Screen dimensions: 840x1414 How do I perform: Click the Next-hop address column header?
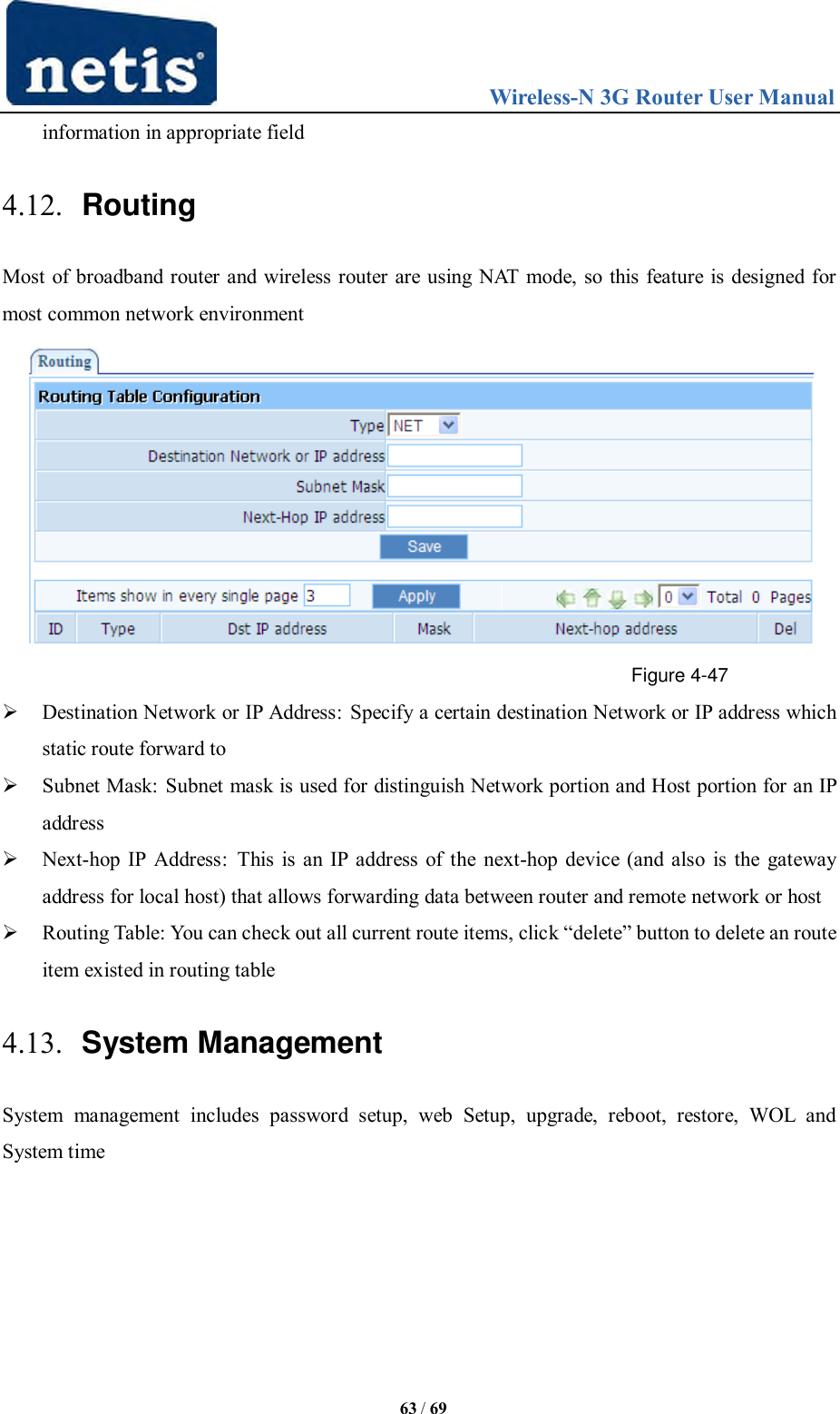coord(617,627)
